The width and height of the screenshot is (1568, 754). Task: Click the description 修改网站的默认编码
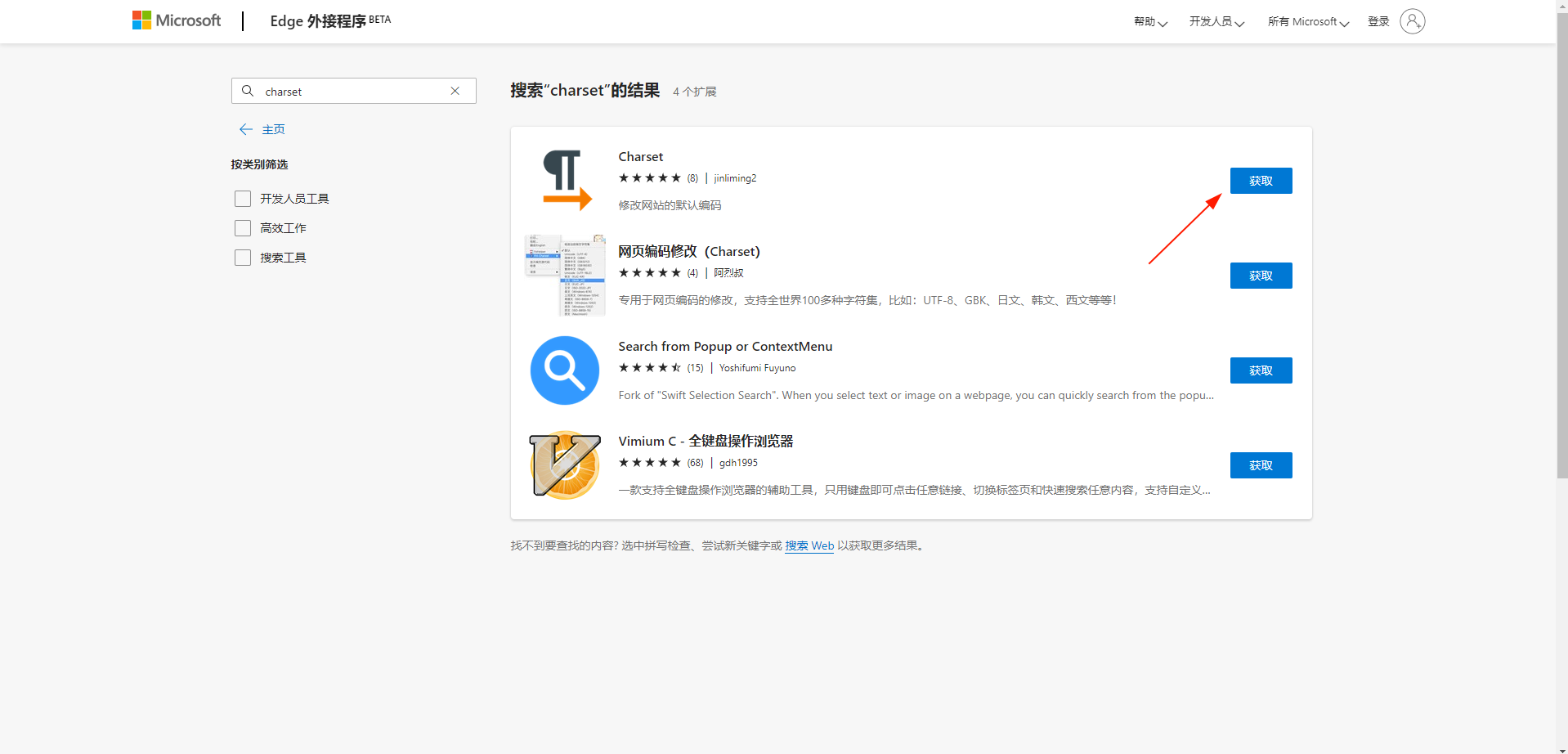[670, 205]
